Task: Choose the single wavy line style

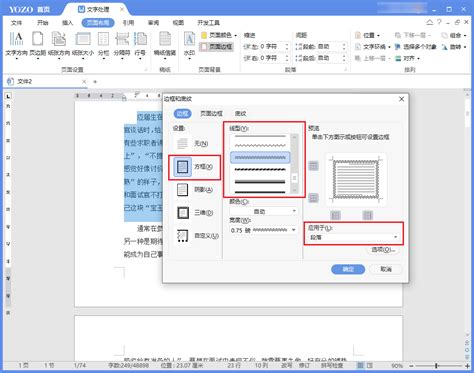Action: coord(260,145)
